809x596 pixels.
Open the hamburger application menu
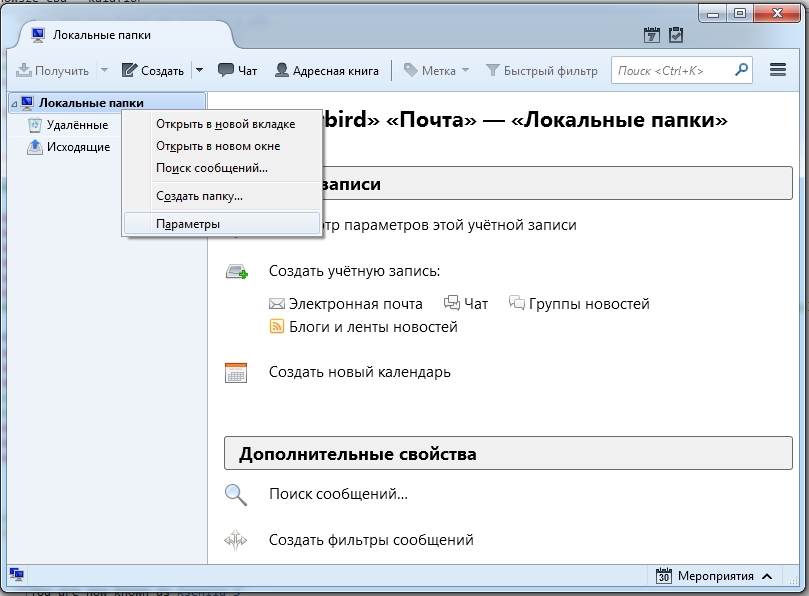pos(778,70)
